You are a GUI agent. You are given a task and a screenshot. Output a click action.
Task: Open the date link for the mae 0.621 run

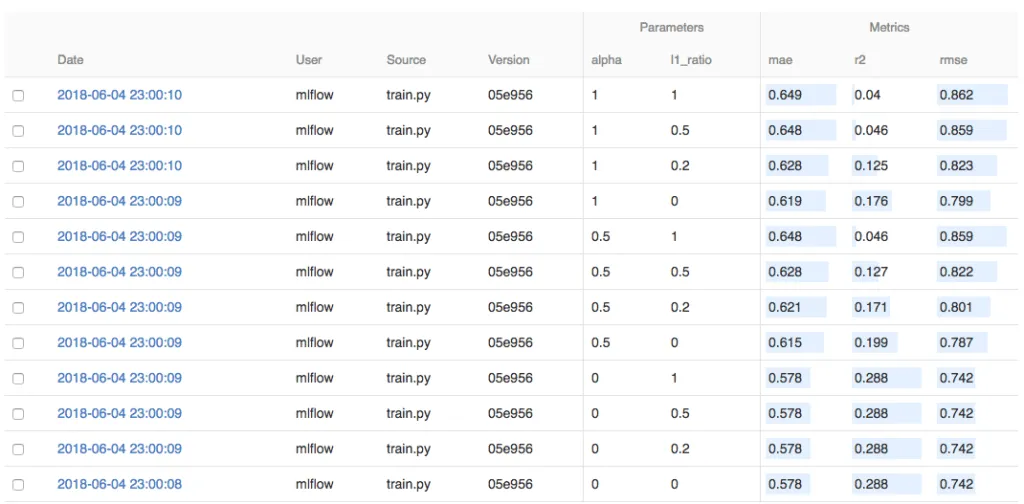119,307
